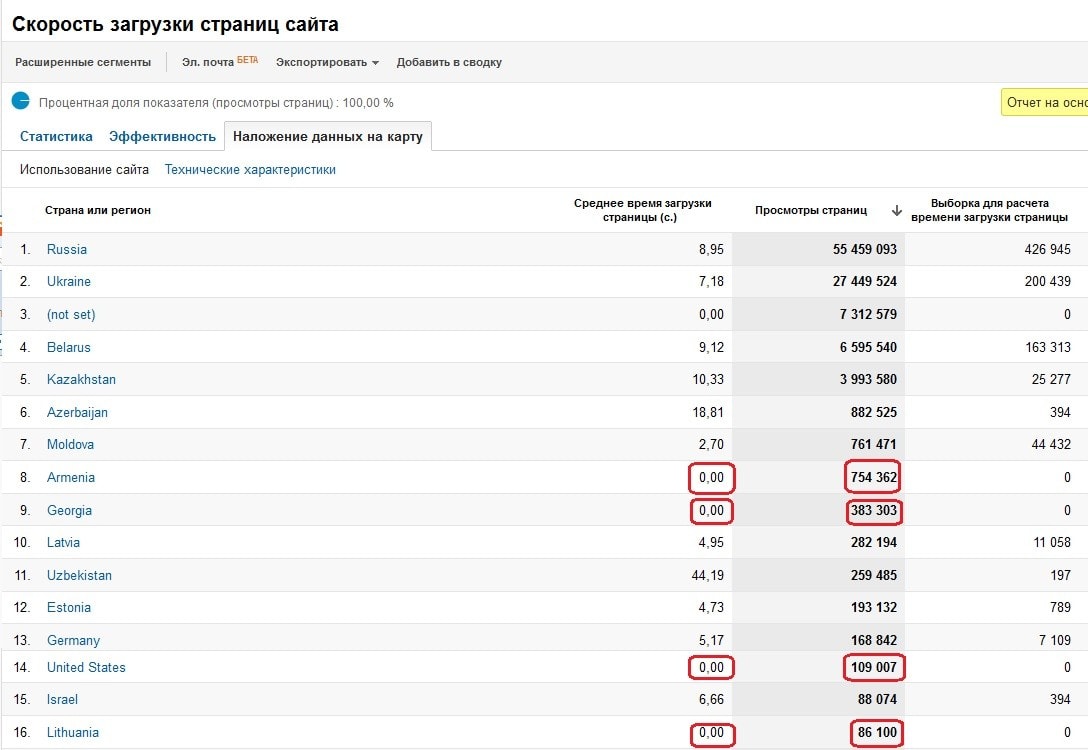Click the Эл. почта BETA button
The width and height of the screenshot is (1088, 750).
point(219,62)
